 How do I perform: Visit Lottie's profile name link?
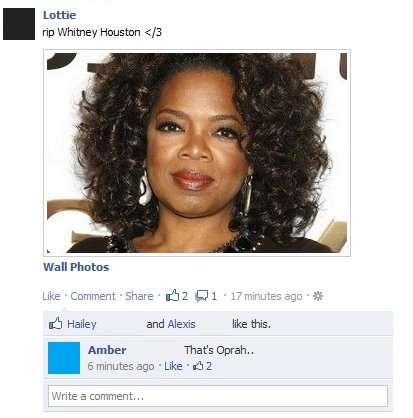pyautogui.click(x=59, y=15)
